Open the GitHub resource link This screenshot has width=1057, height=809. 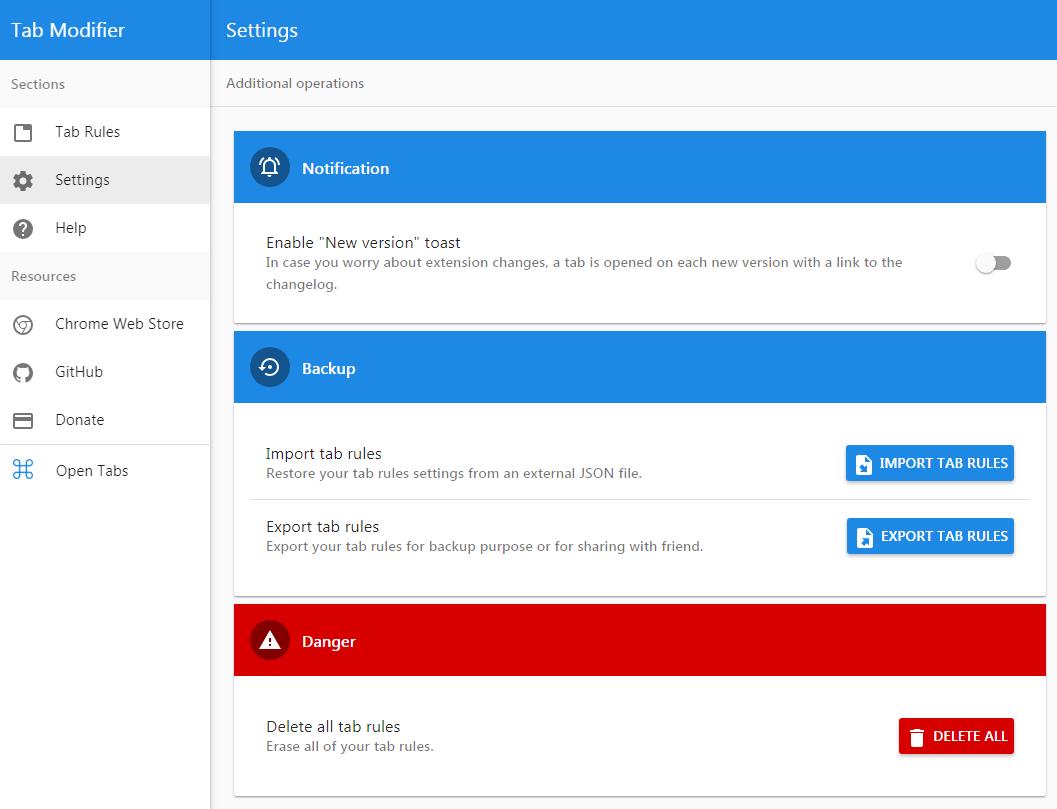tap(77, 371)
